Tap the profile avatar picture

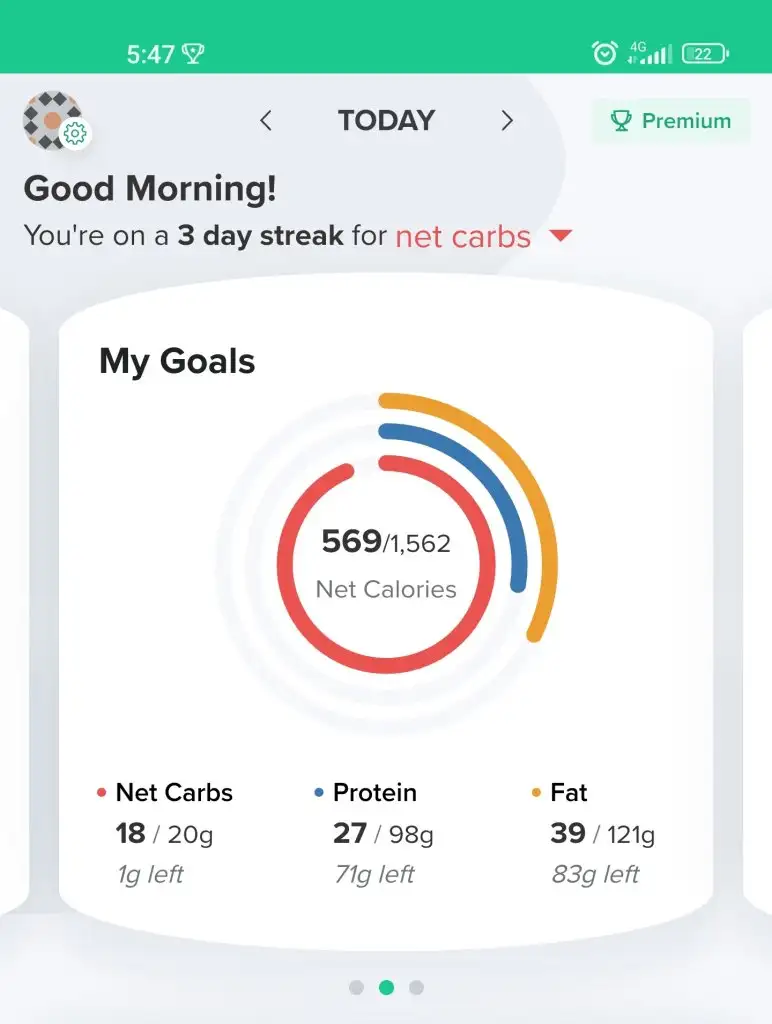pyautogui.click(x=52, y=120)
